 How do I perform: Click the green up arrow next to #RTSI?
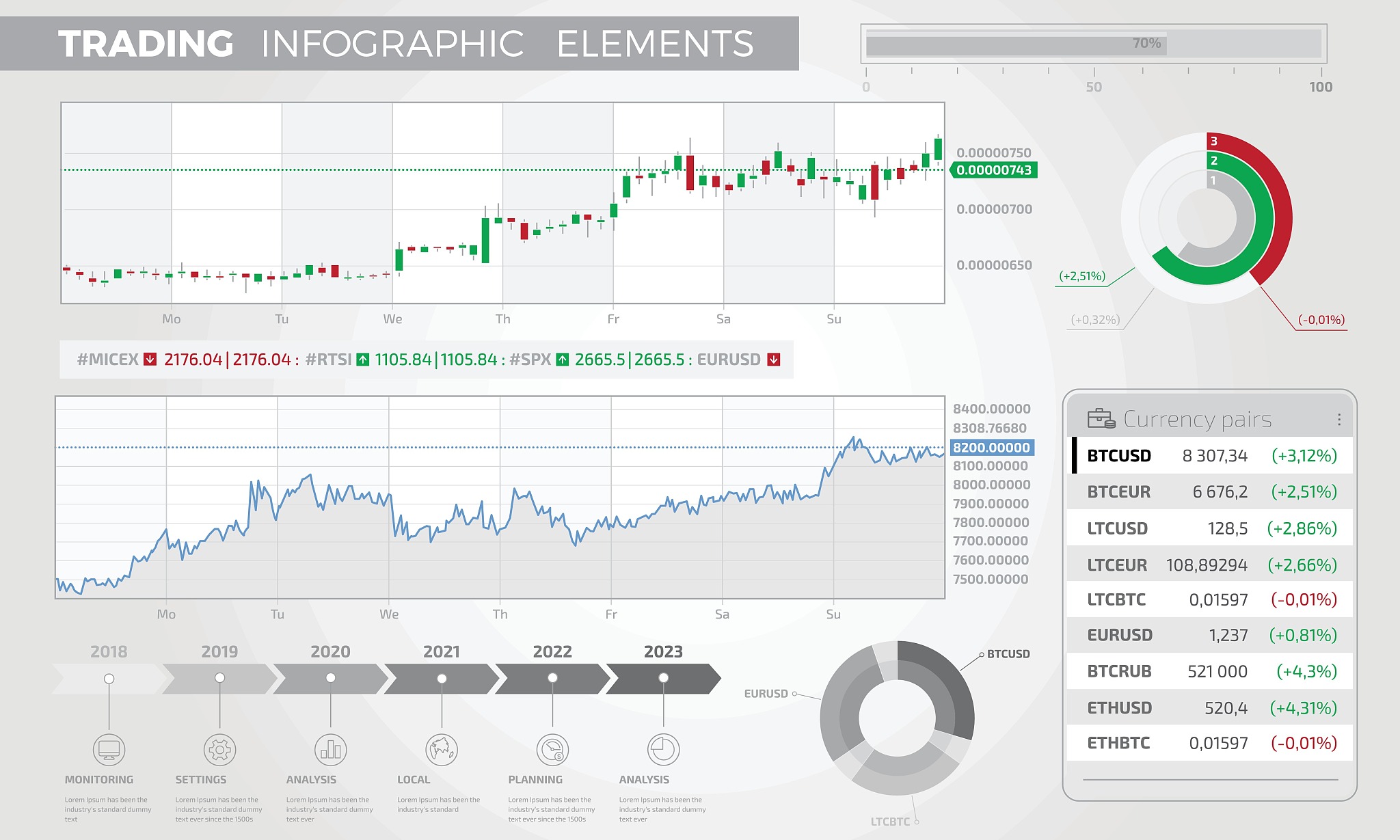363,360
